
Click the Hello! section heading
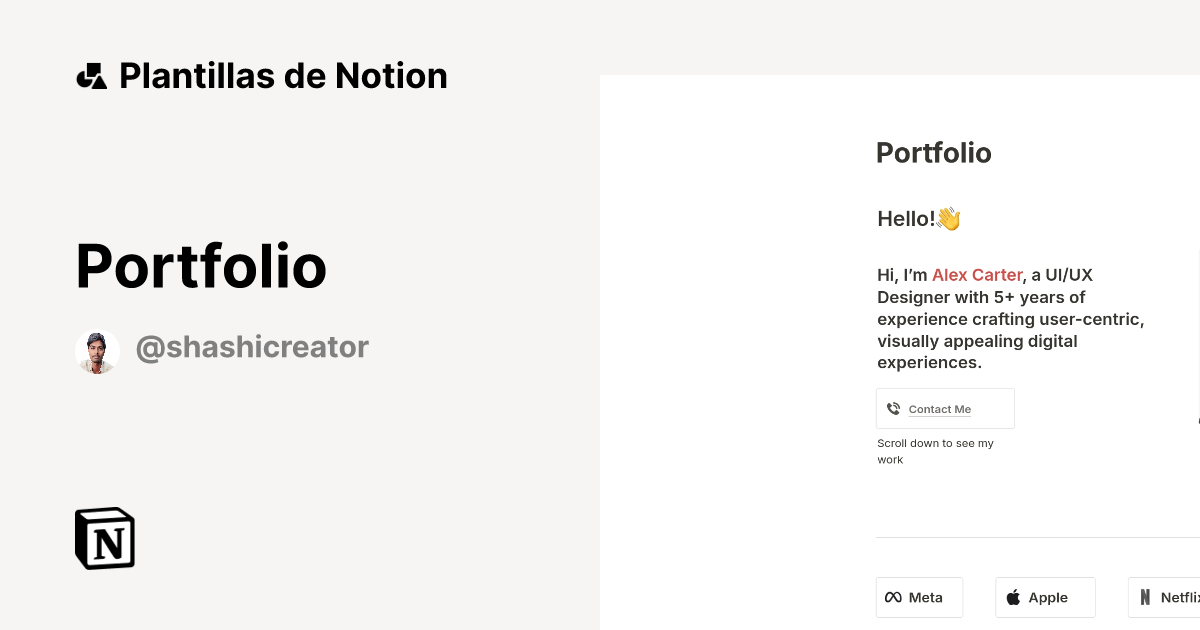pyautogui.click(x=906, y=218)
